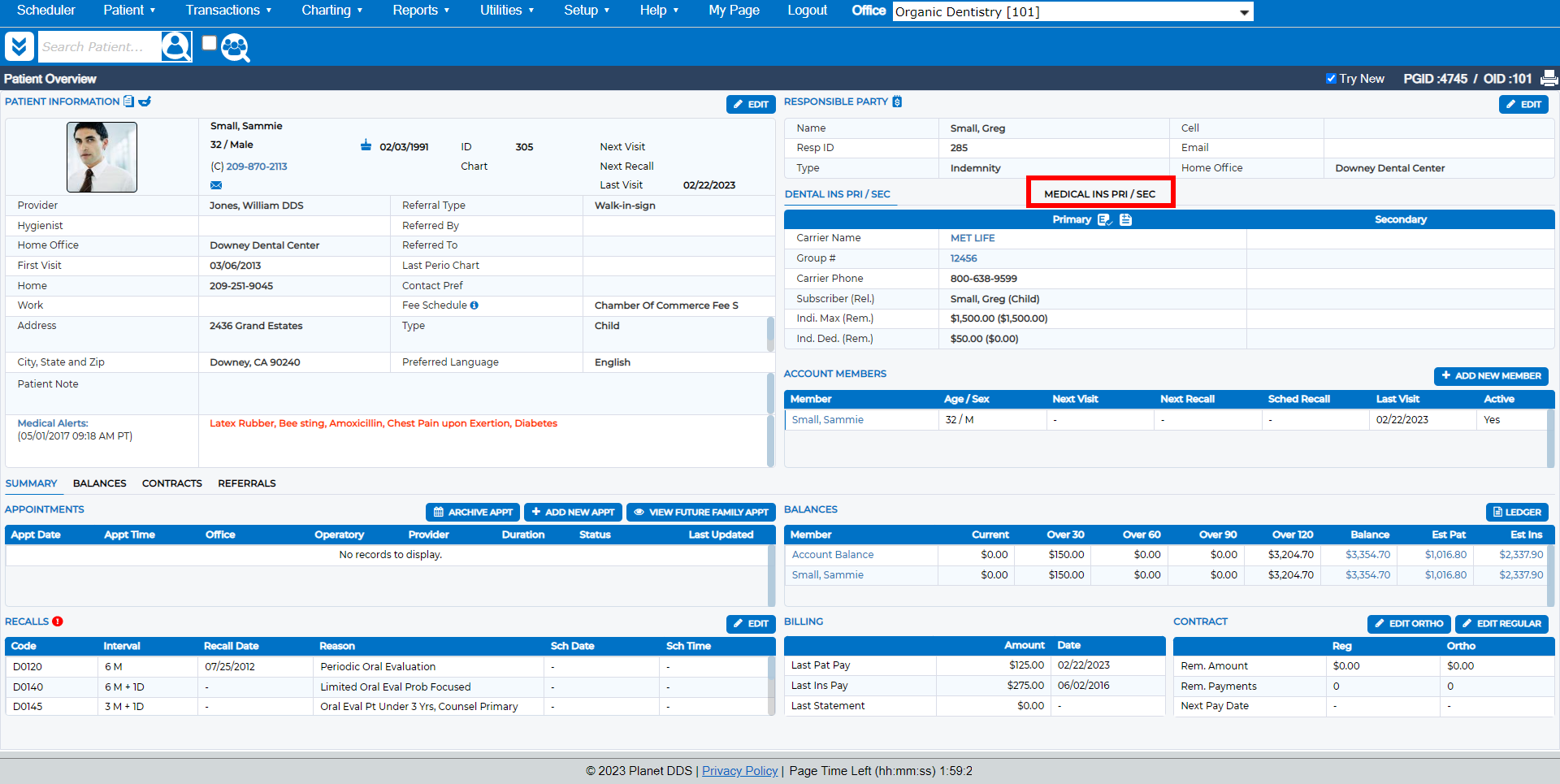Expand the Utilities menu

click(x=507, y=11)
